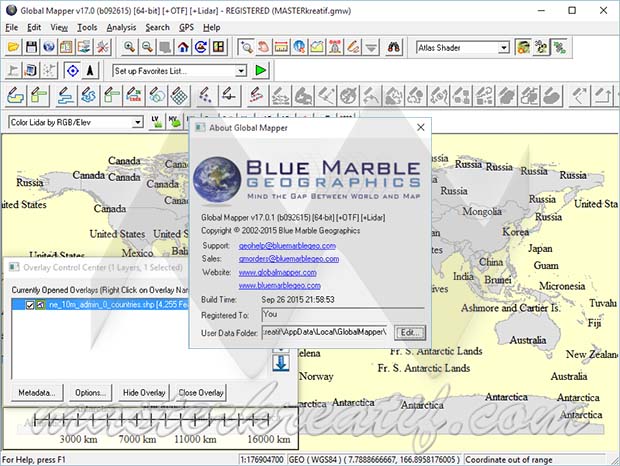Select the Path Profile tool icon
This screenshot has width=620, height=466.
[317, 47]
